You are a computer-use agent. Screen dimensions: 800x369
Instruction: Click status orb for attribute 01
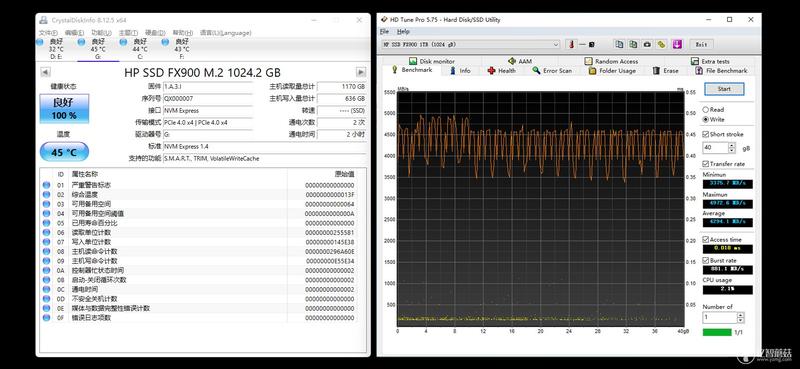click(x=46, y=185)
